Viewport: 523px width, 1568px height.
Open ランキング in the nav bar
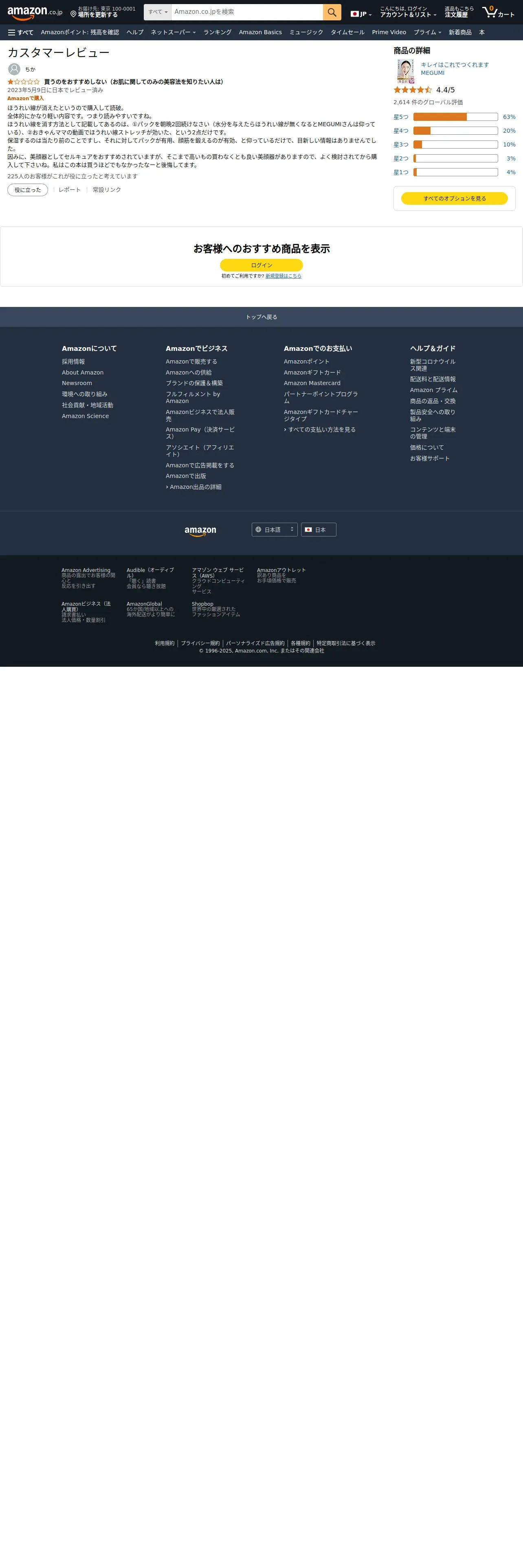click(x=218, y=32)
